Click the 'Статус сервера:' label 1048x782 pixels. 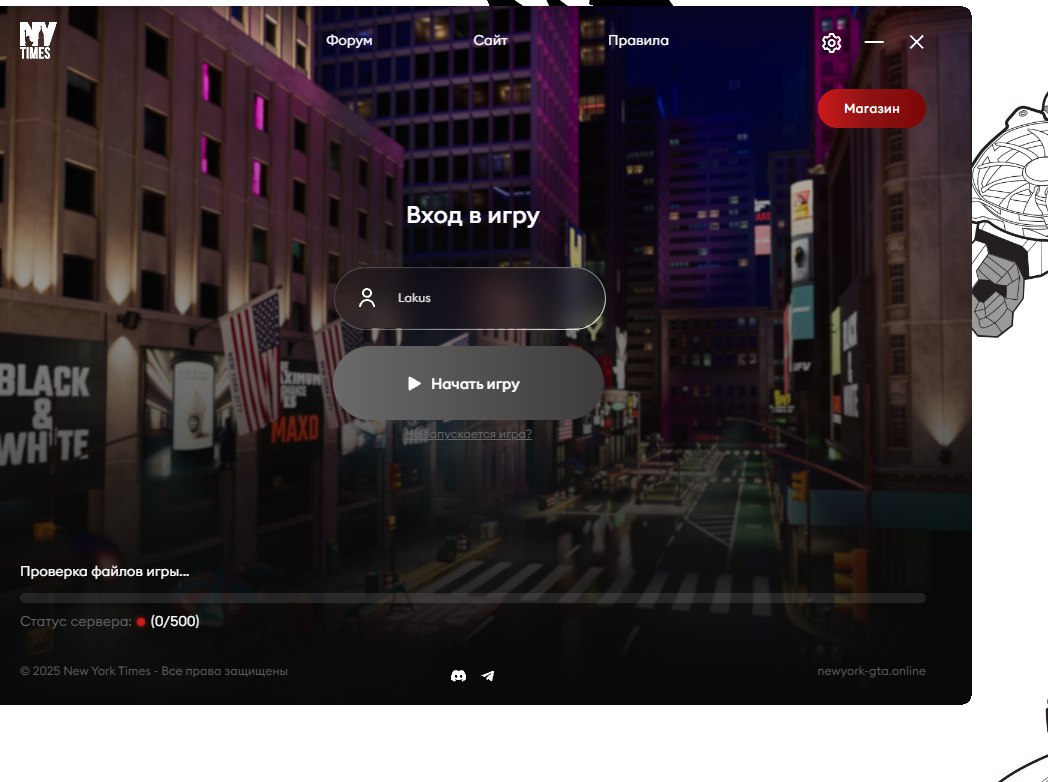[x=76, y=622]
